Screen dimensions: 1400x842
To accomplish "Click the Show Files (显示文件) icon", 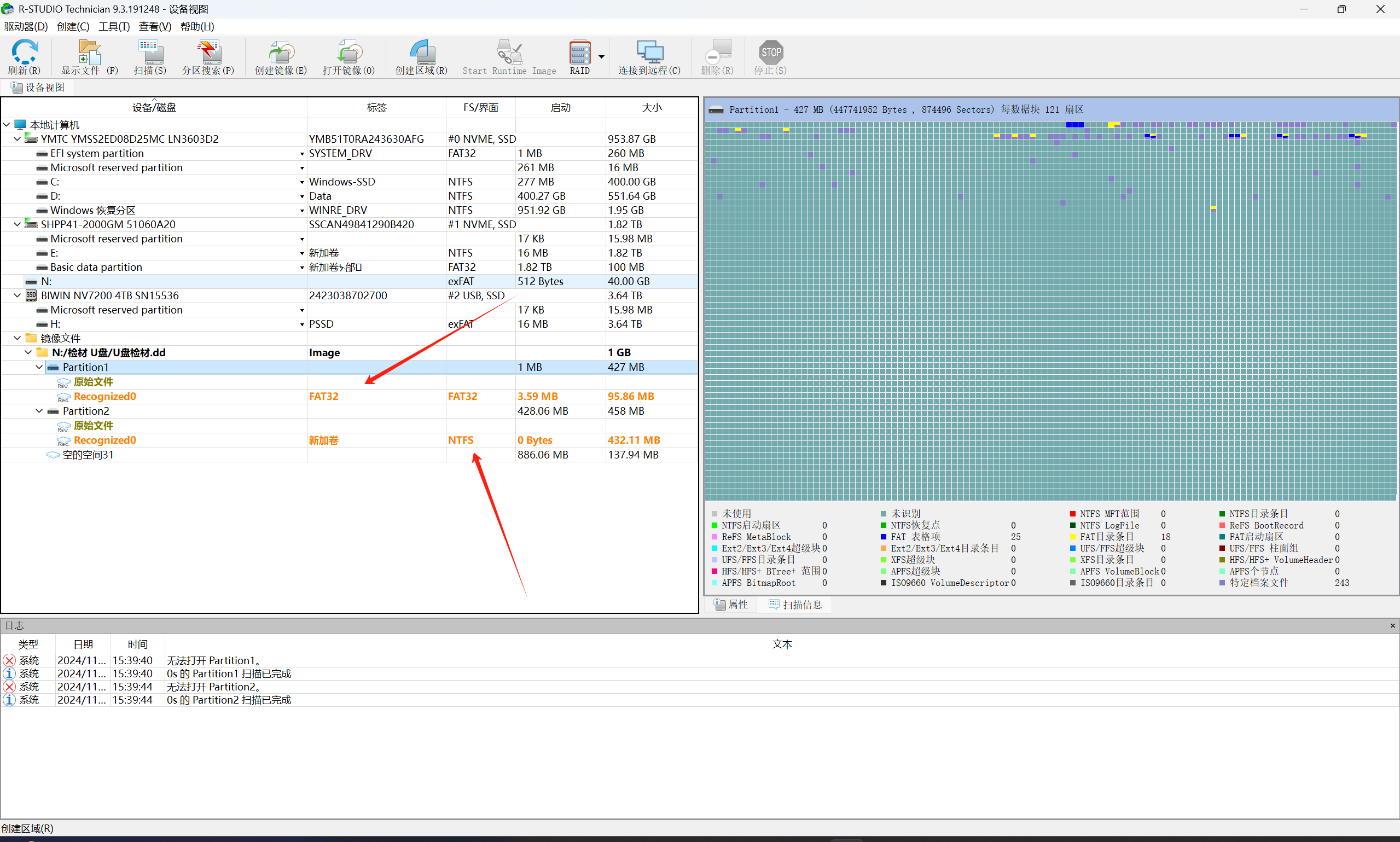I will click(89, 53).
